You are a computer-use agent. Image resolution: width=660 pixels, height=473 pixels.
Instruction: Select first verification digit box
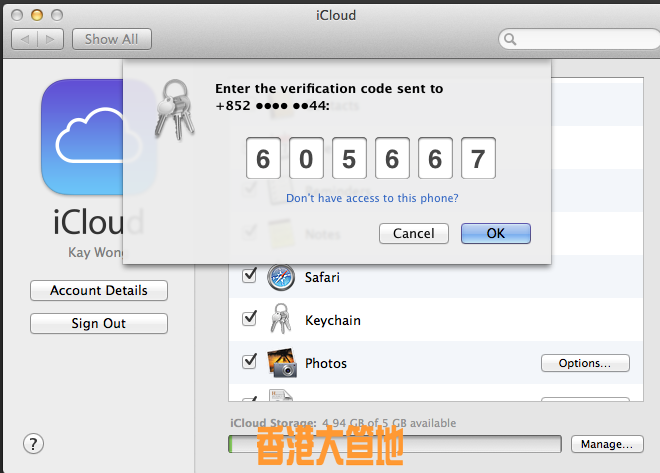pyautogui.click(x=263, y=158)
